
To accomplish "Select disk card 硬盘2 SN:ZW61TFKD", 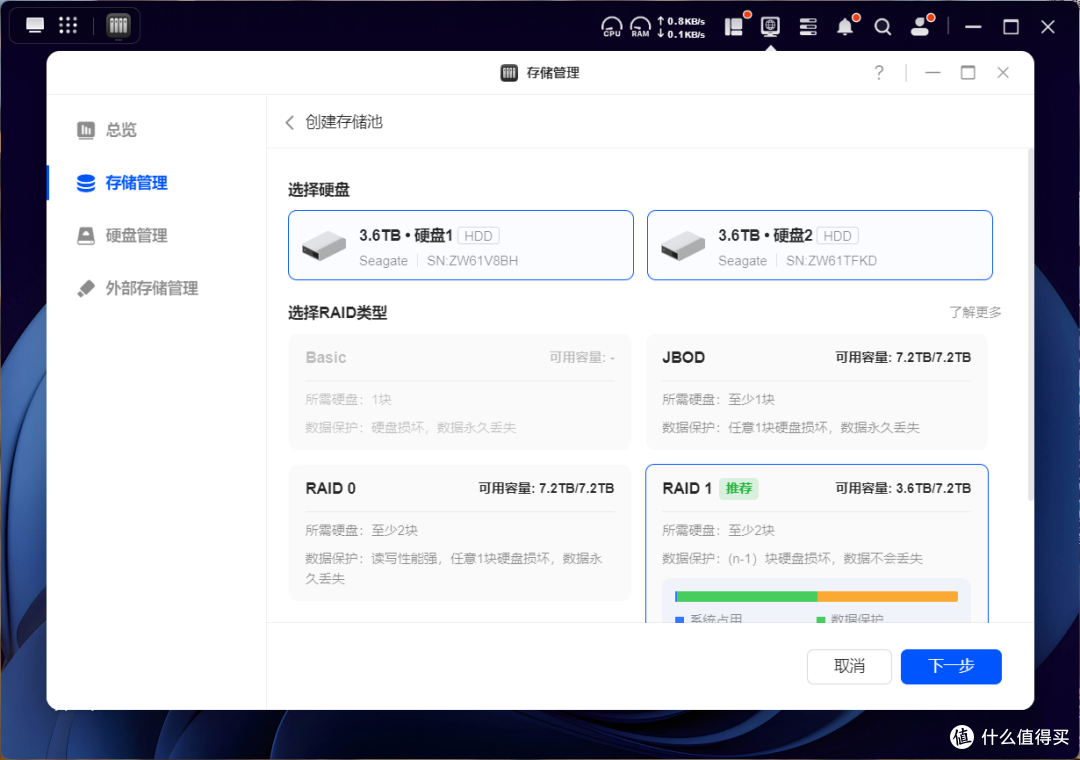I will click(x=820, y=245).
